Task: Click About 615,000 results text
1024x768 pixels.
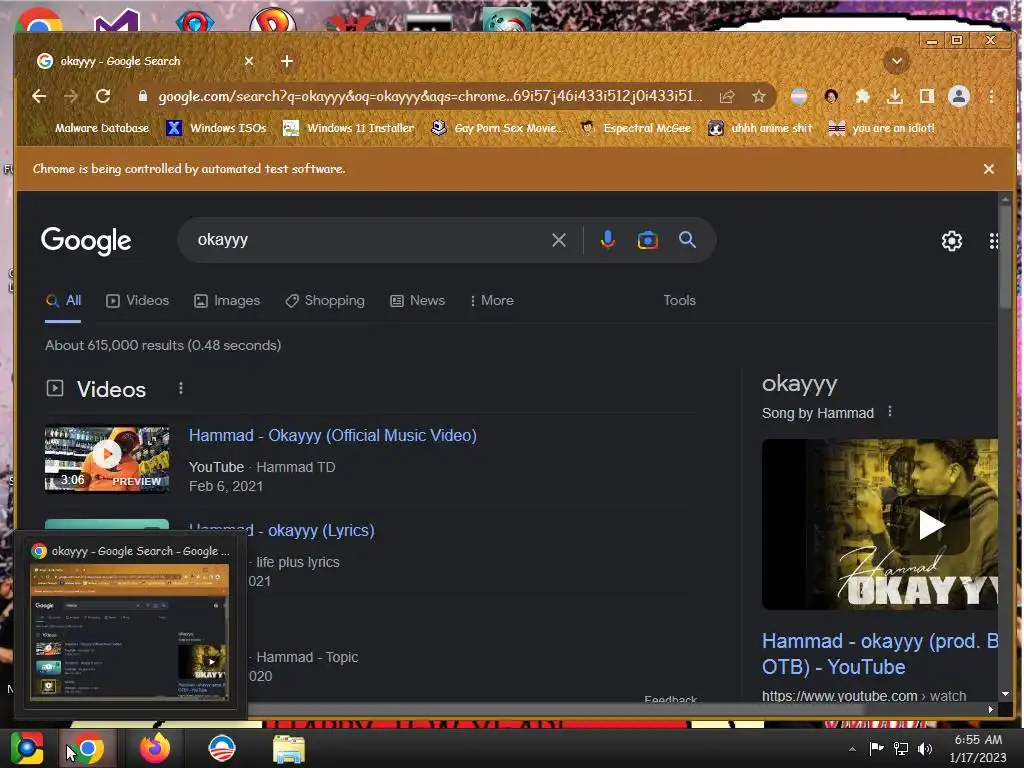Action: point(163,345)
